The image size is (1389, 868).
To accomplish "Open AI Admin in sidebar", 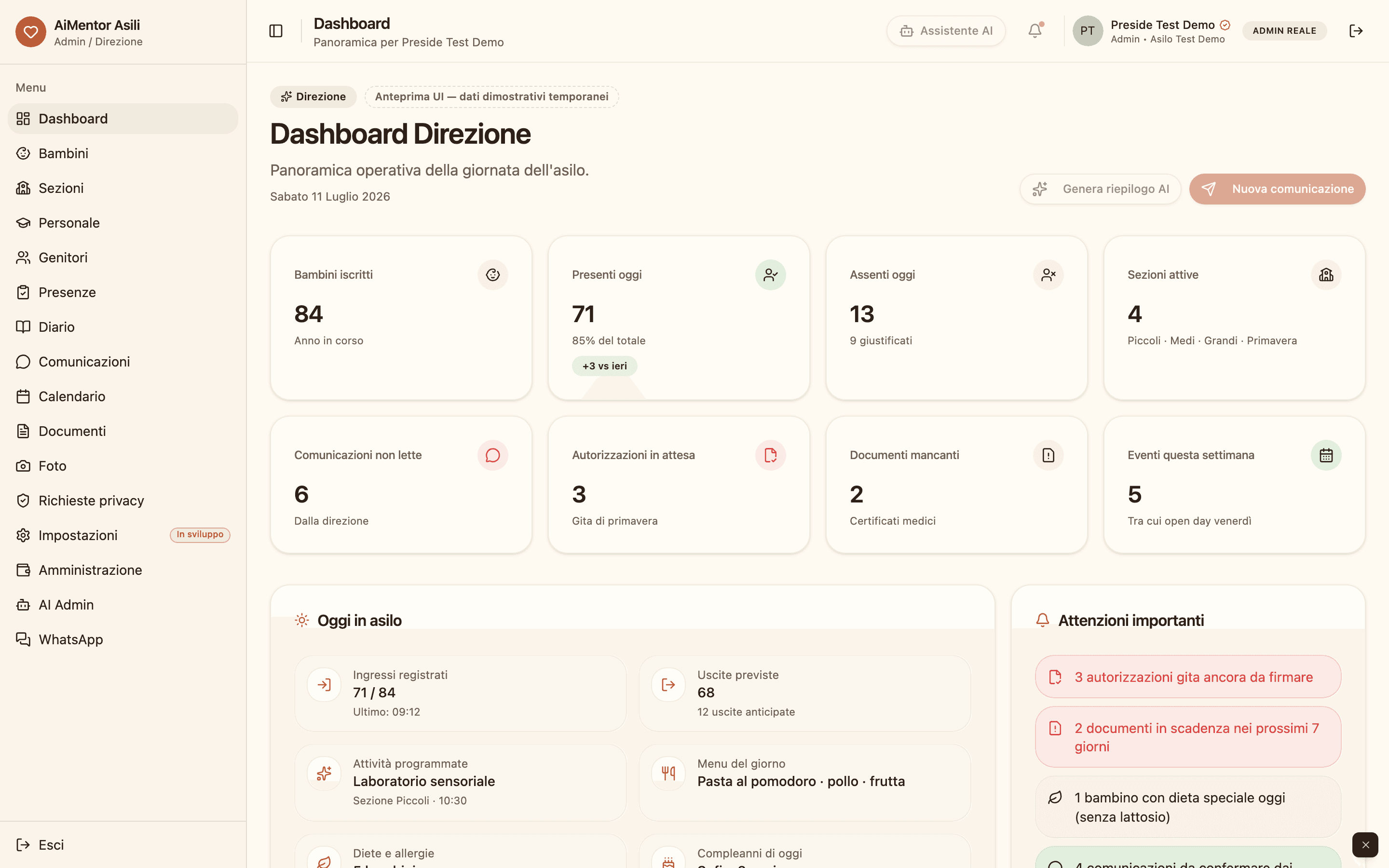I will 123,605.
